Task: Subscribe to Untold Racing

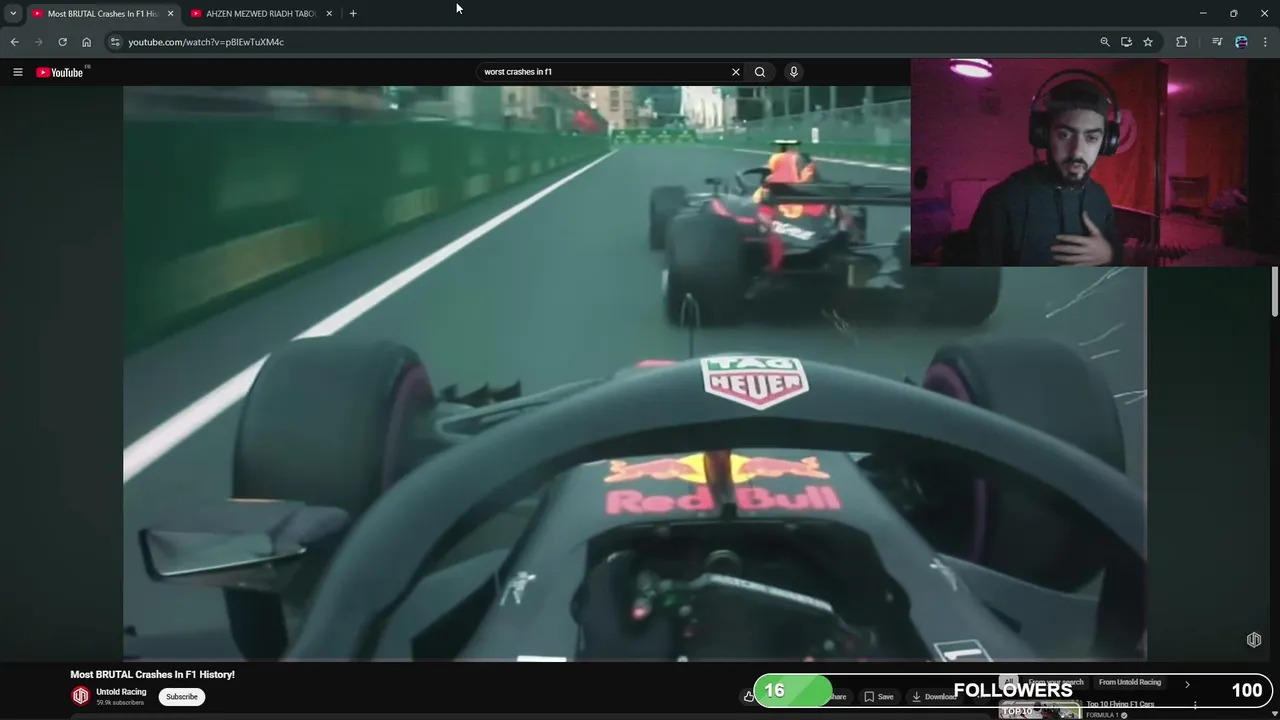Action: click(x=182, y=697)
